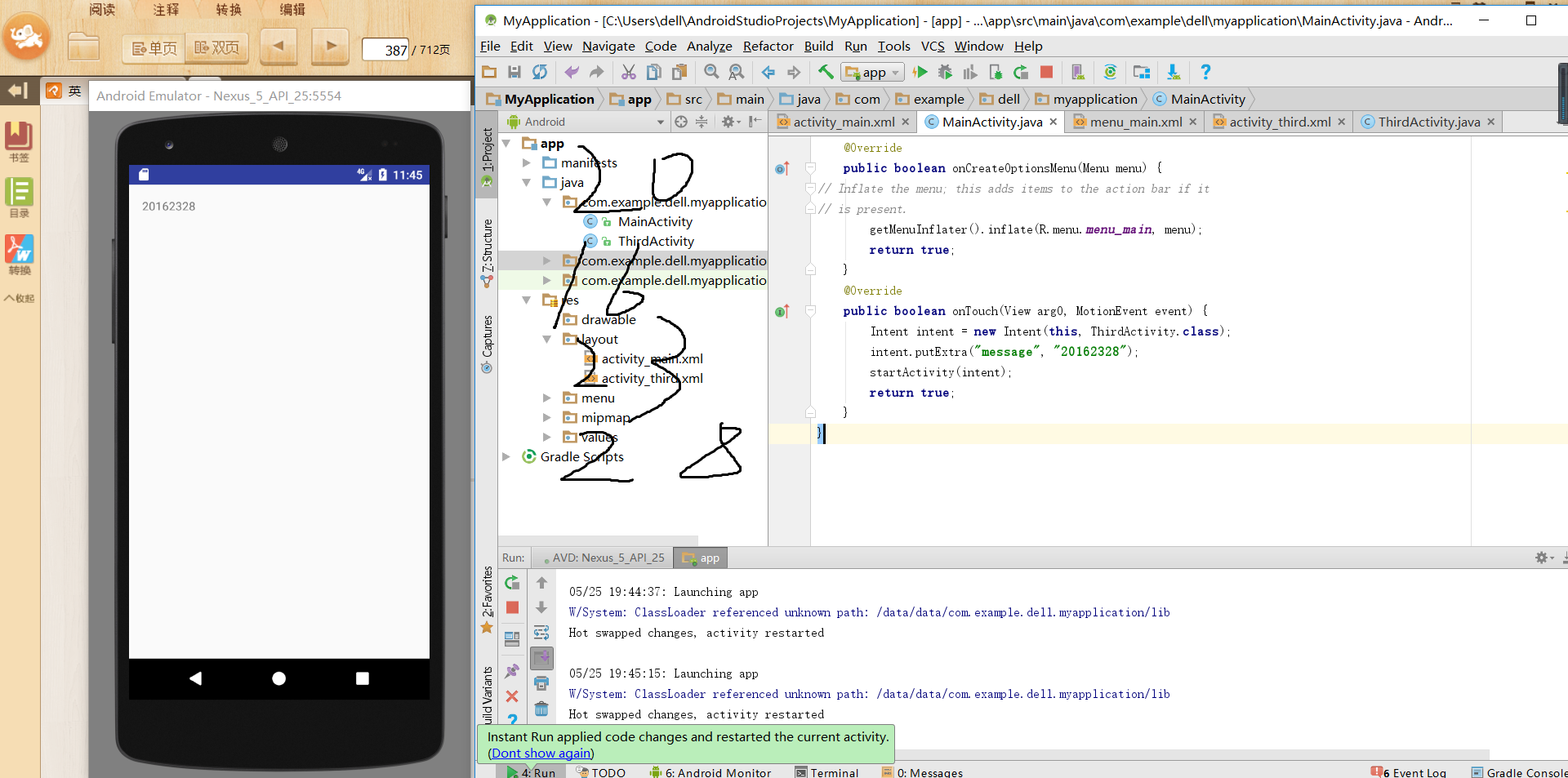This screenshot has width=1568, height=778.
Task: Click the Copy icon in toolbar
Action: [x=654, y=72]
